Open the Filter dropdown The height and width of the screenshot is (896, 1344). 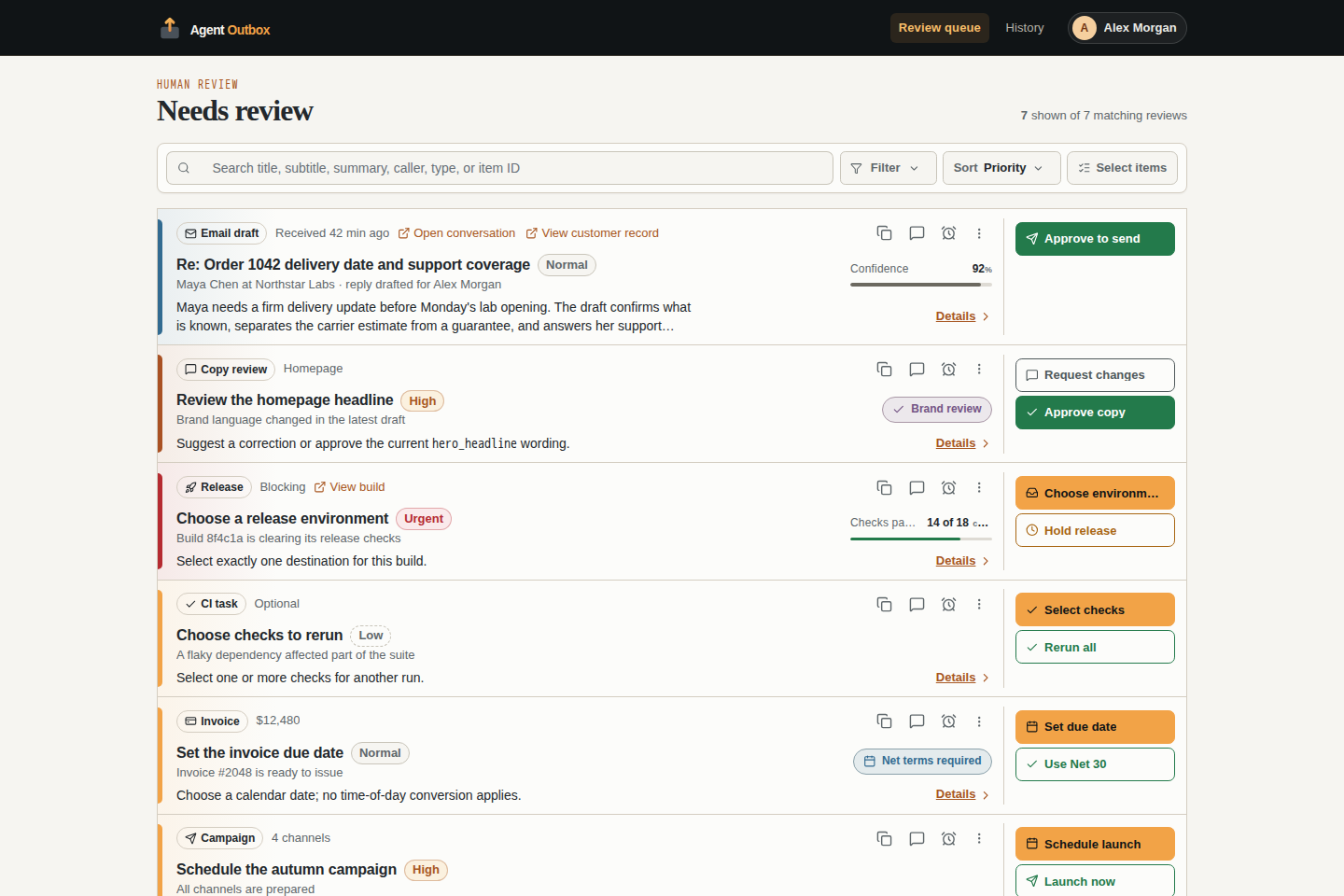tap(887, 168)
